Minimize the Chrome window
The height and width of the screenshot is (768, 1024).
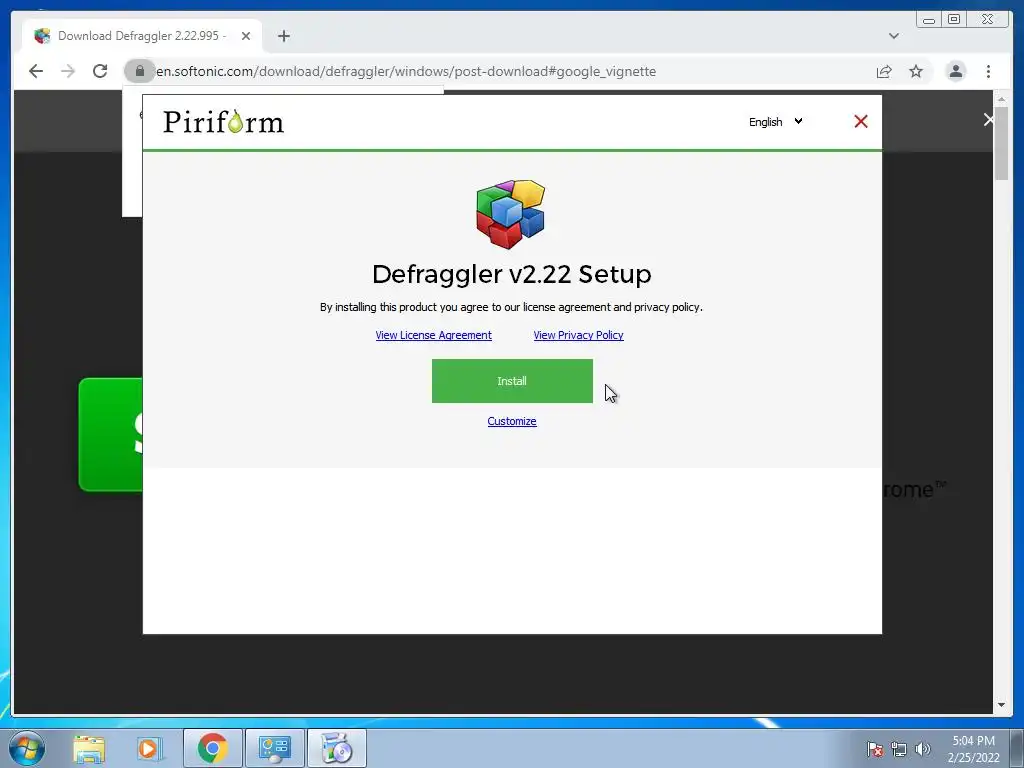coord(929,19)
